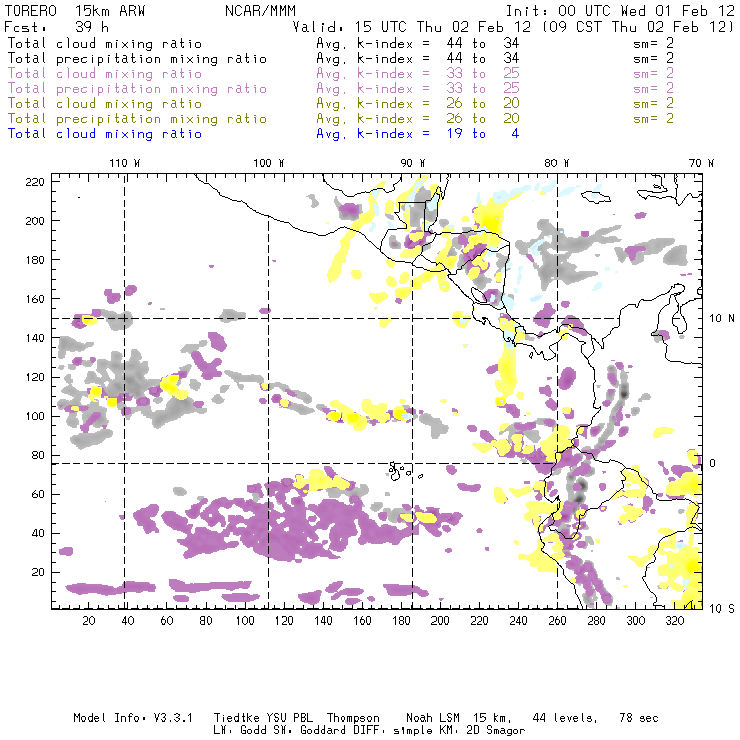Click the '44 levels,' text

point(565,718)
